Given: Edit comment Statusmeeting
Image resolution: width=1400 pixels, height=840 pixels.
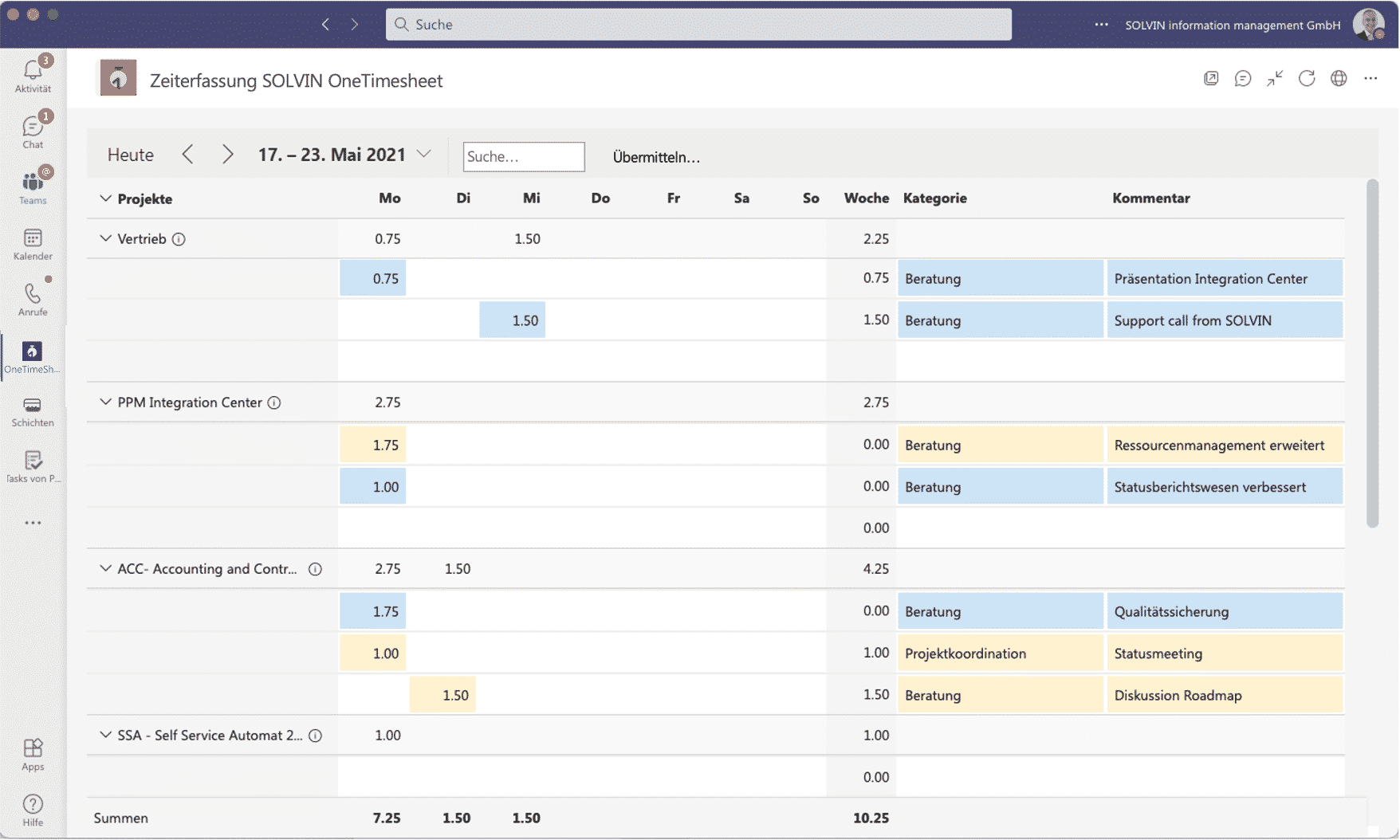Looking at the screenshot, I should 1225,654.
